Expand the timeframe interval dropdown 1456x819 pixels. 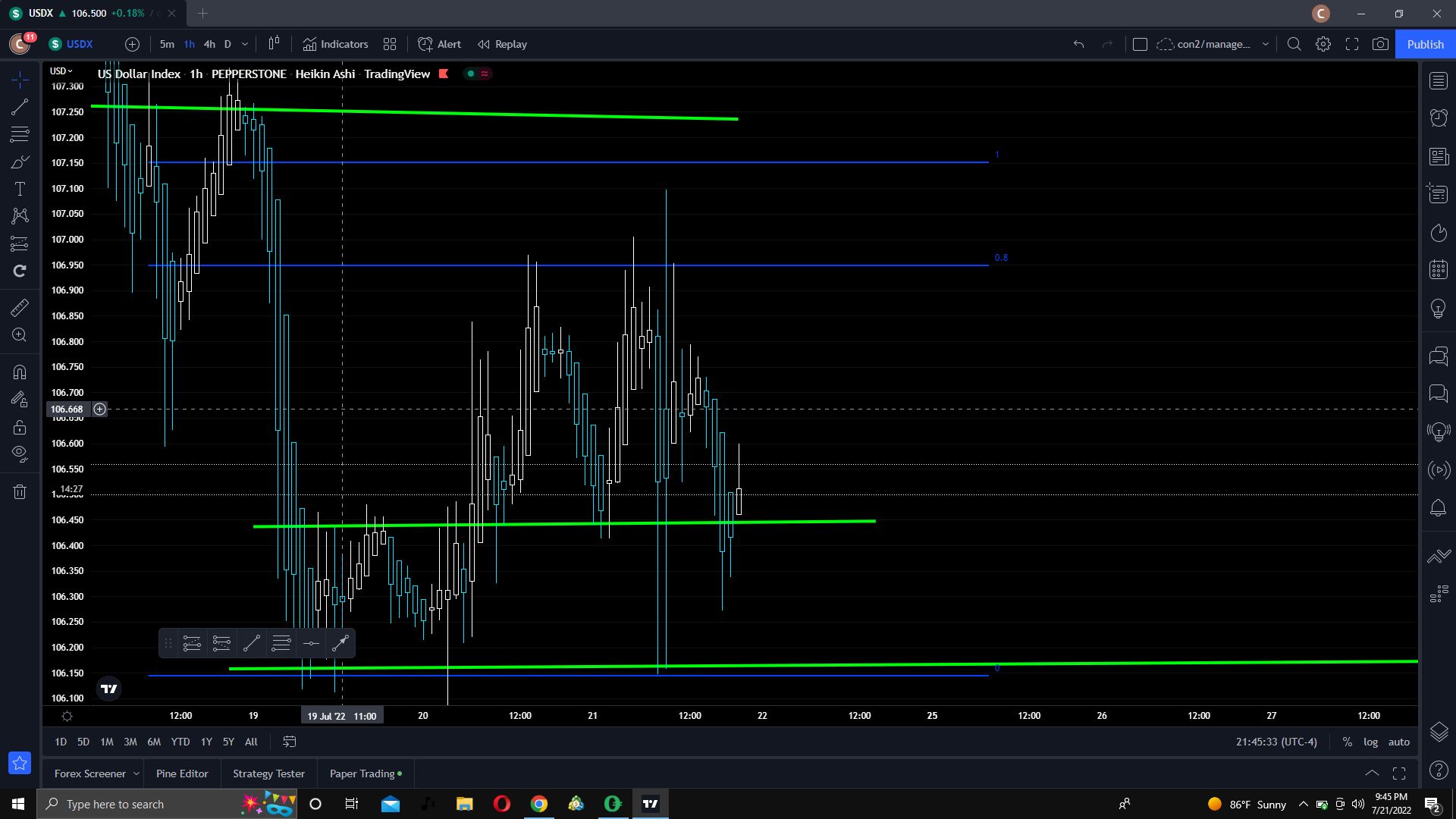245,44
